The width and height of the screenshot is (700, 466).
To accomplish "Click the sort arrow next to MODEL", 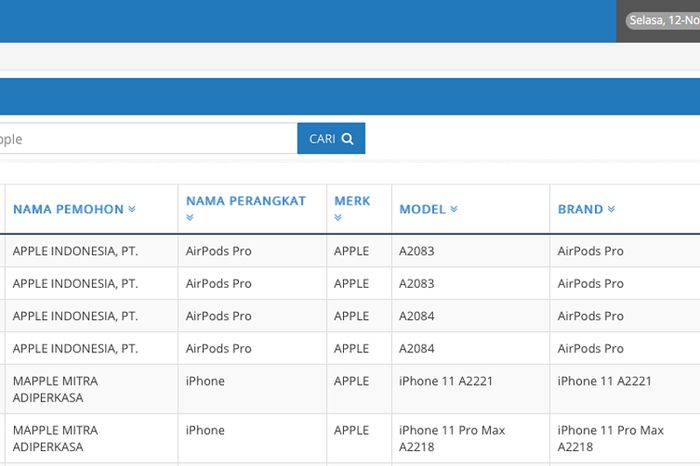I will [454, 210].
